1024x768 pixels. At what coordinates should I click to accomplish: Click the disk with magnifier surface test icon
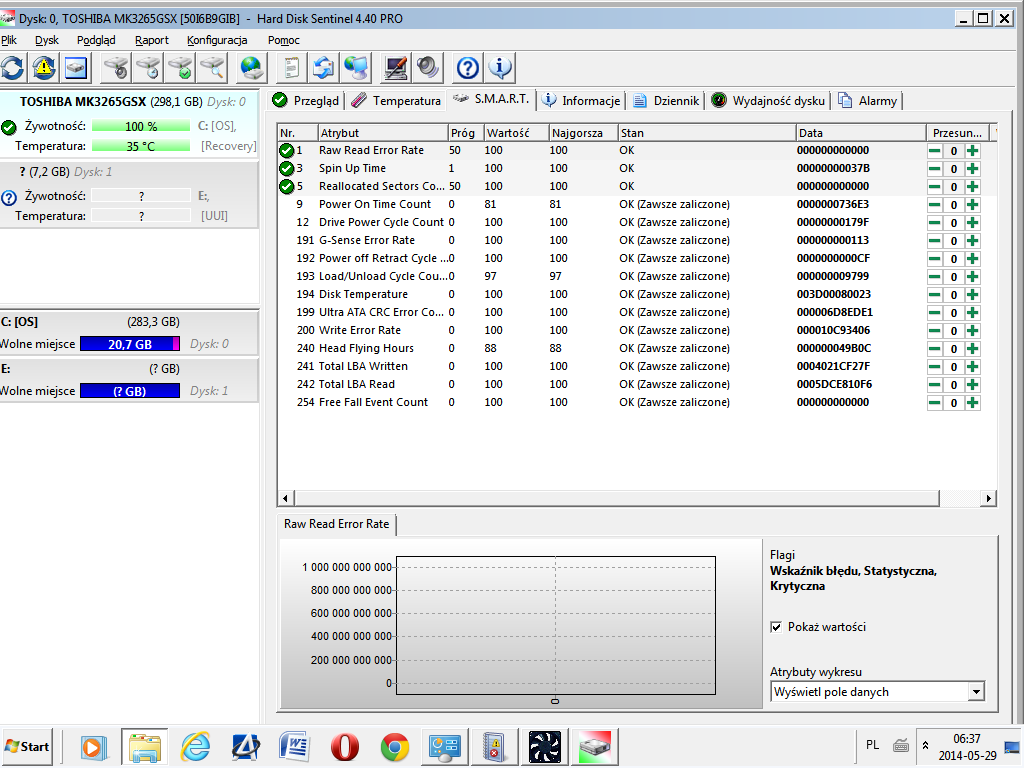click(212, 68)
